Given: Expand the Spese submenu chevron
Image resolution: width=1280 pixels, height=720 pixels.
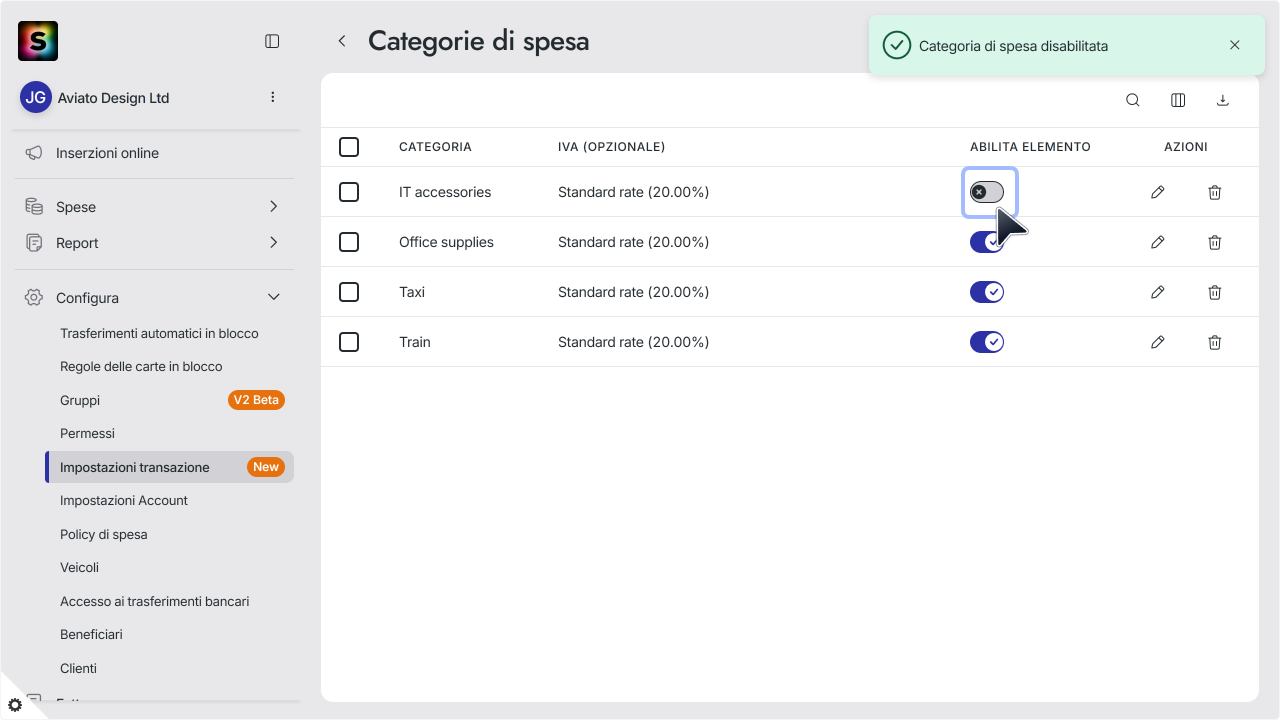Looking at the screenshot, I should pos(273,207).
